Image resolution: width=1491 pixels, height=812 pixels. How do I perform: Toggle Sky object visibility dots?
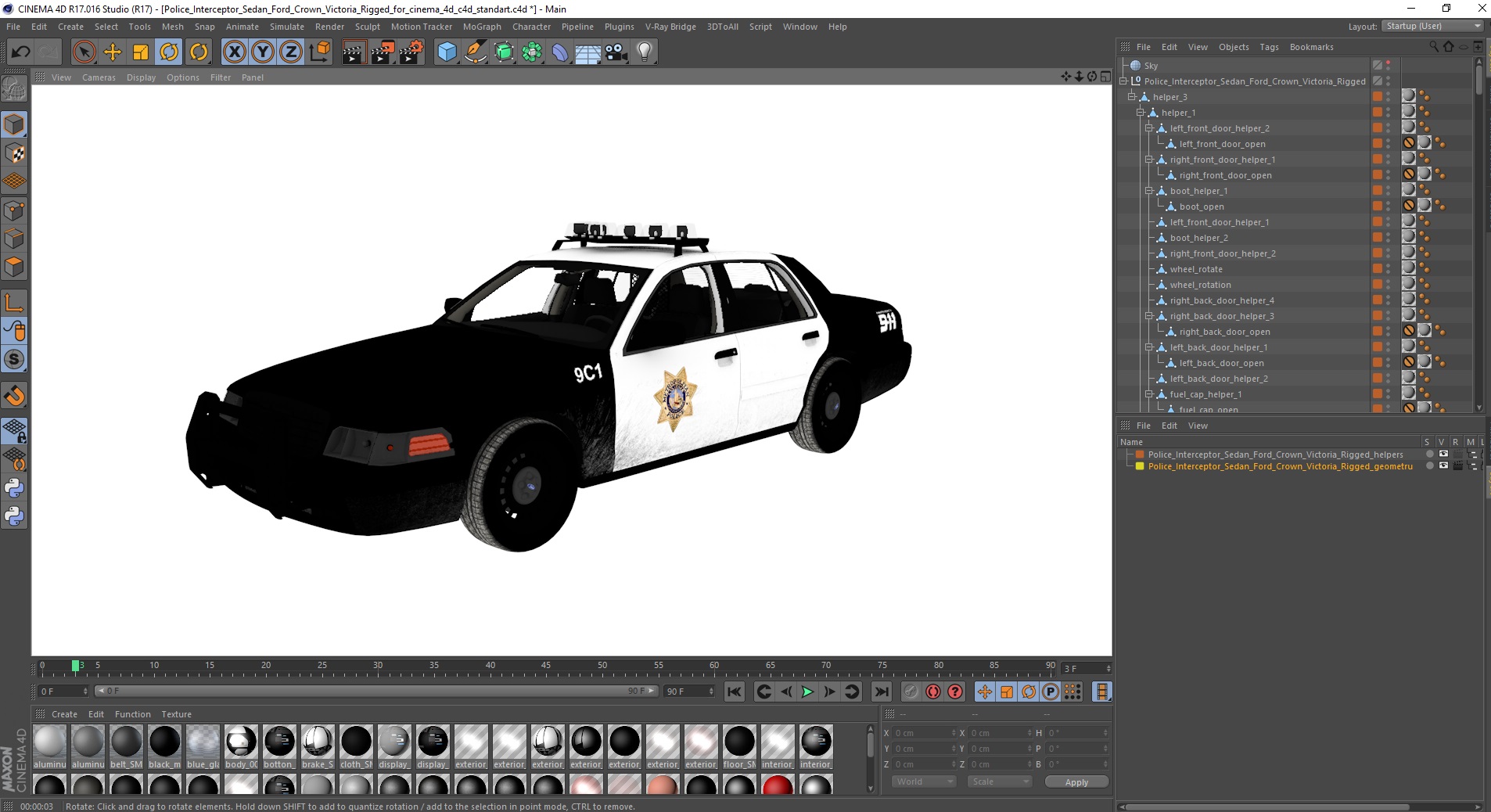(1389, 66)
